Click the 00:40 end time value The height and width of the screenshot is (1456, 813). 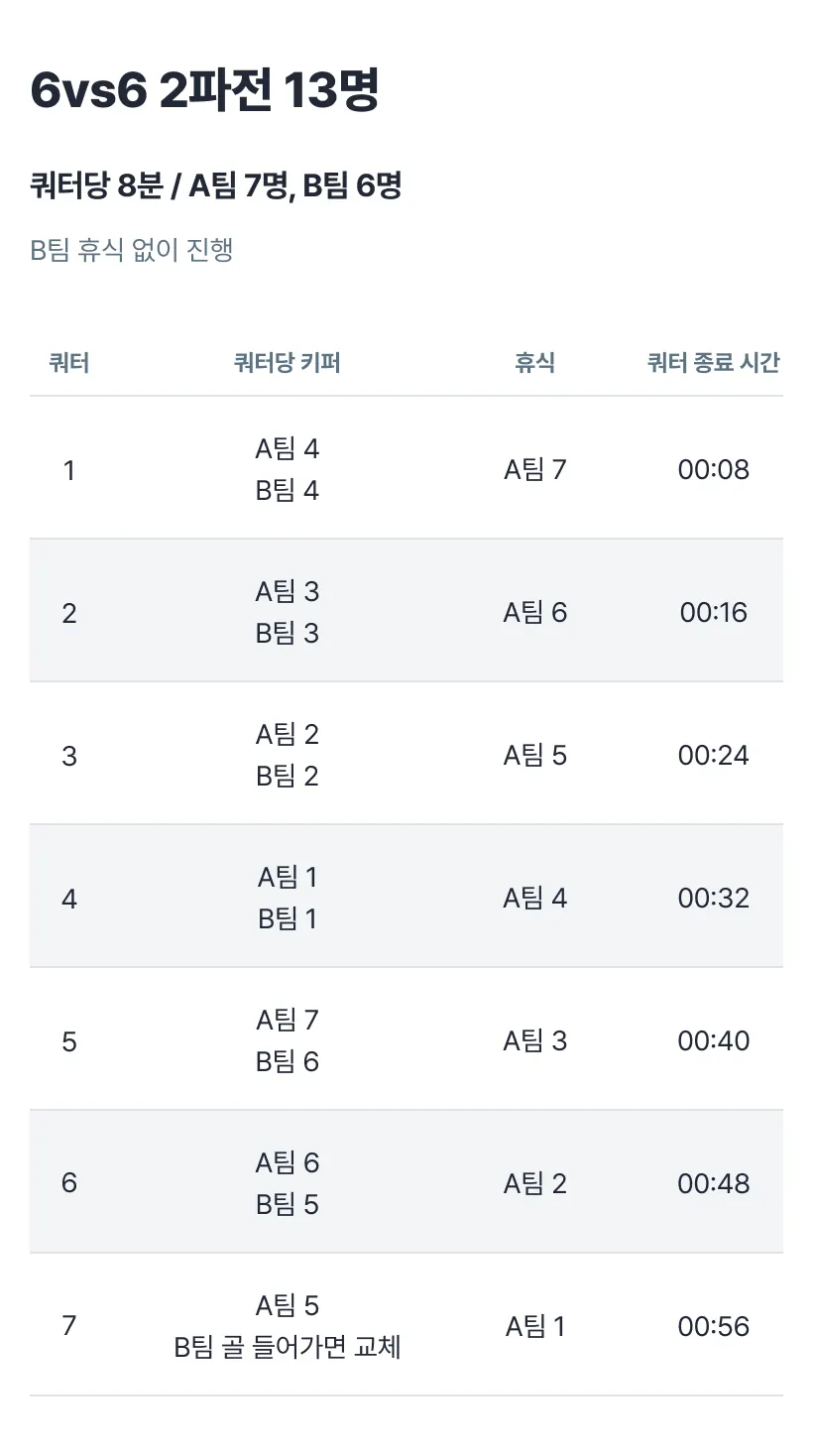click(x=714, y=1041)
